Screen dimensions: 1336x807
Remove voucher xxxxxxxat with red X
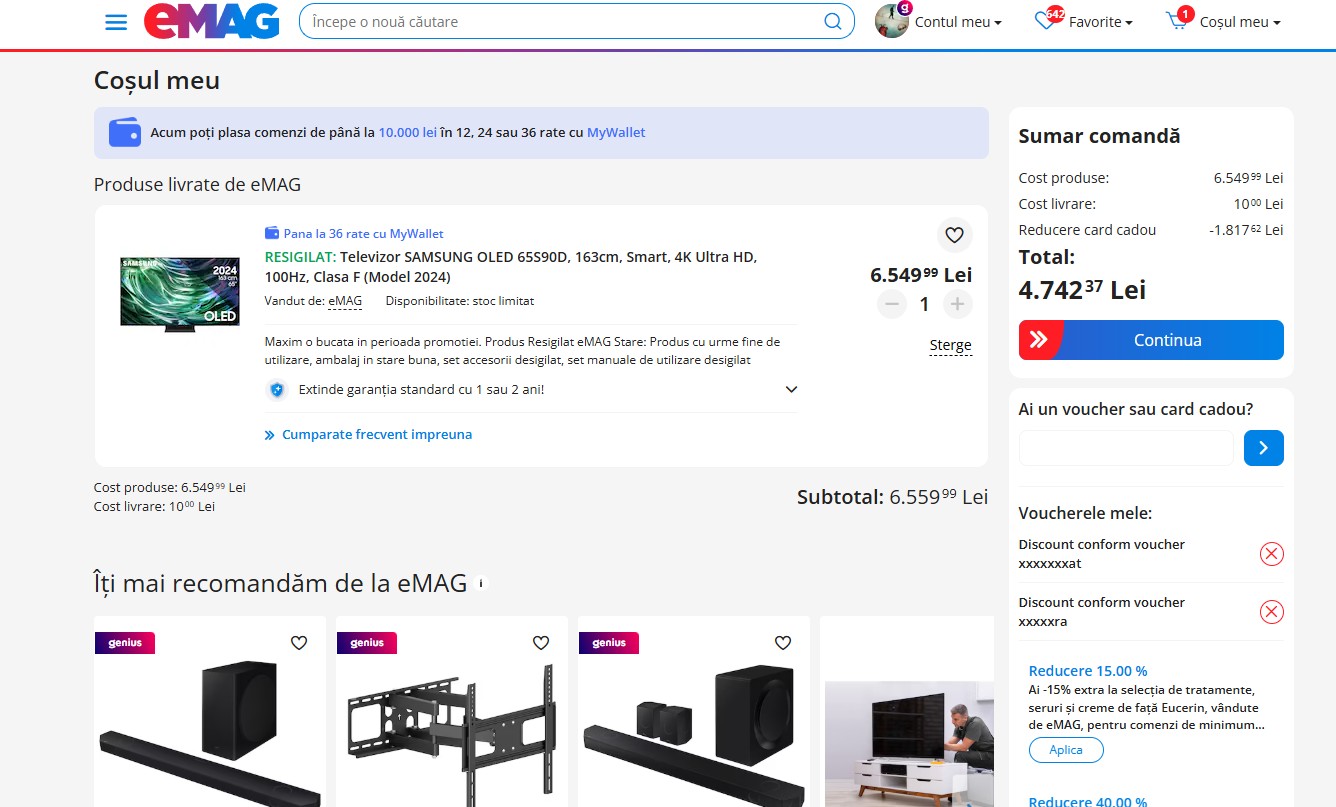pos(1271,554)
